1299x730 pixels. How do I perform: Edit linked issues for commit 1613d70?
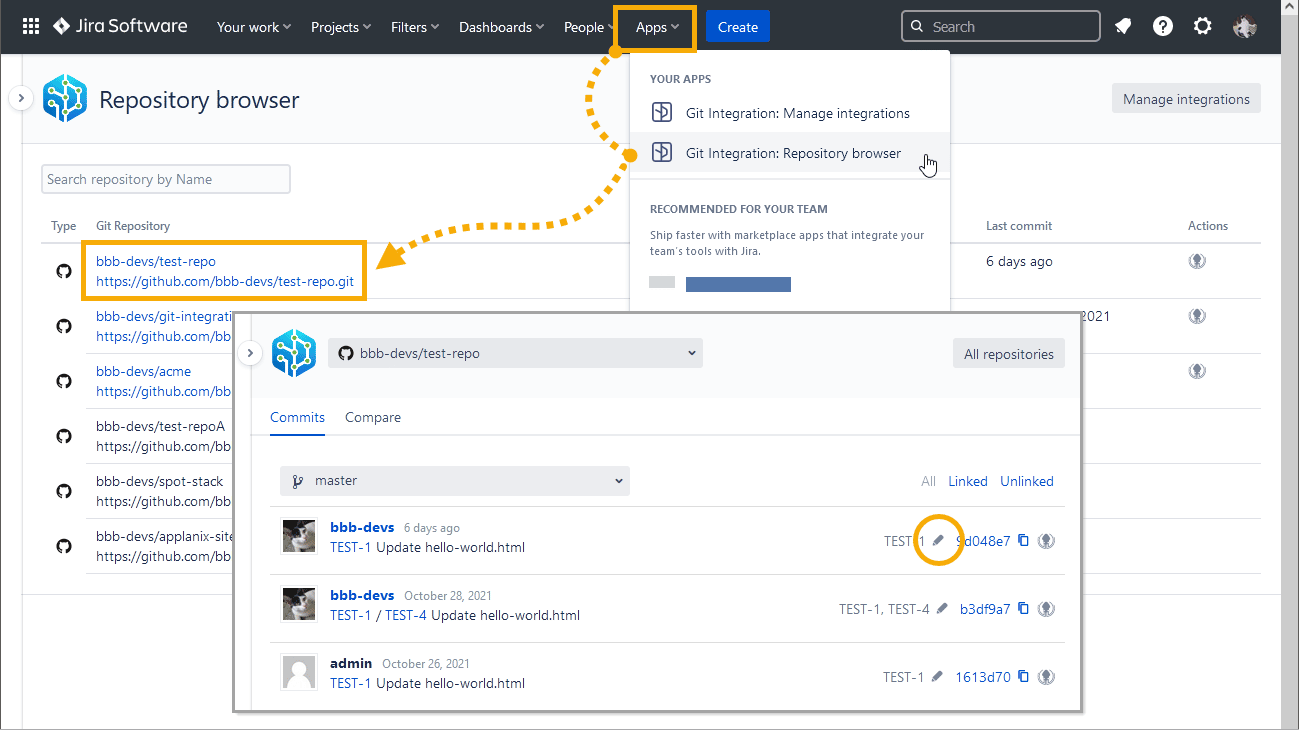point(937,676)
